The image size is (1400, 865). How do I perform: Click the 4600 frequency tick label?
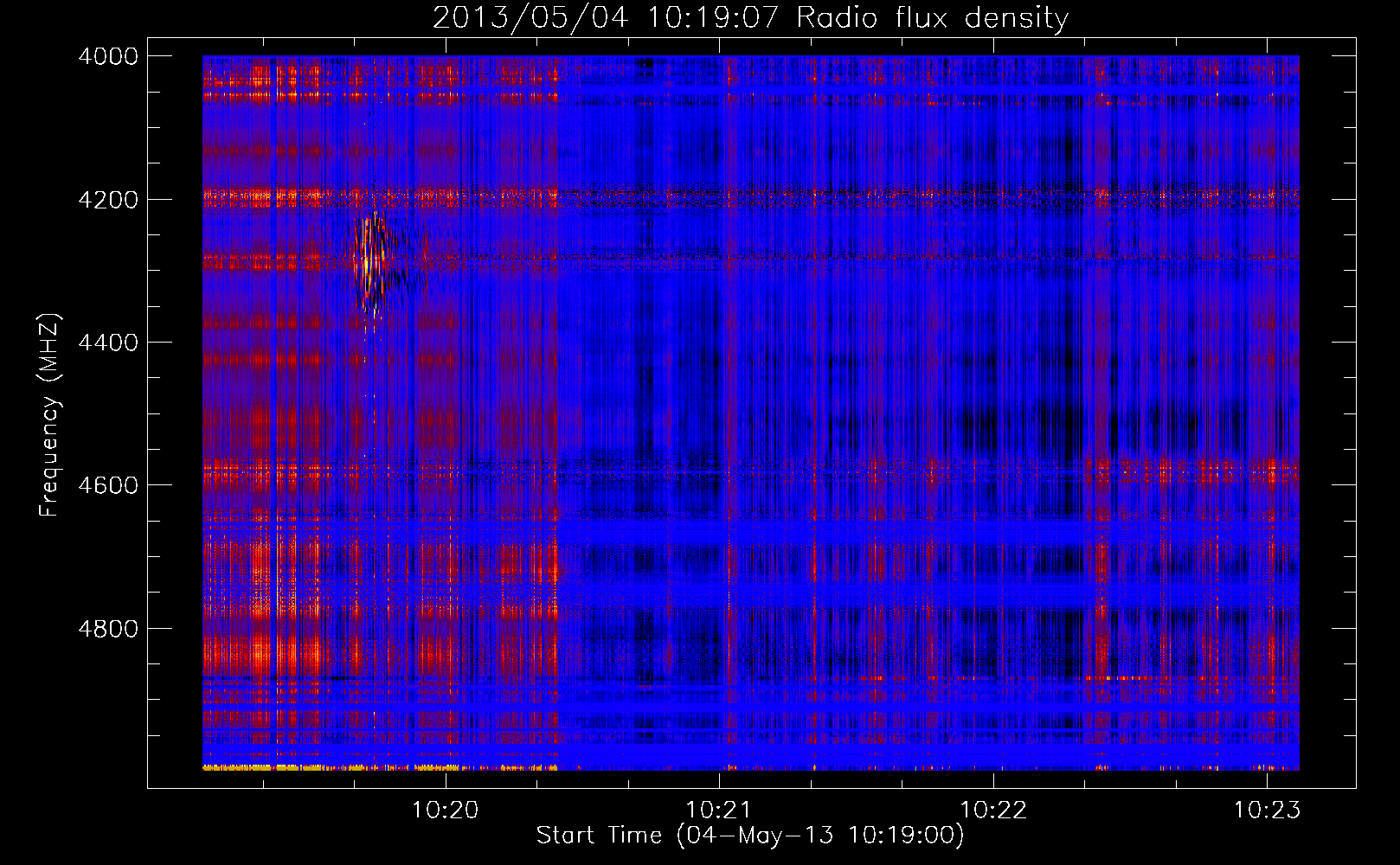tap(108, 485)
